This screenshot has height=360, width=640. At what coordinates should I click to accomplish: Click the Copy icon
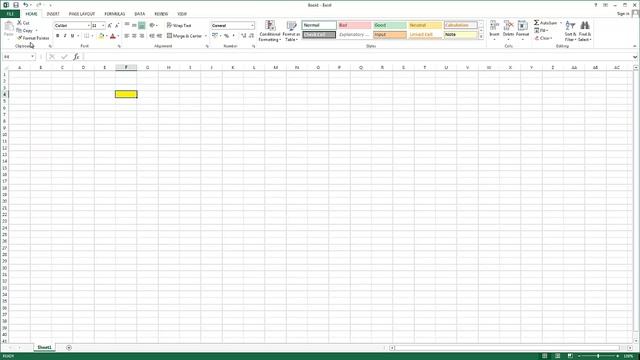pos(19,31)
